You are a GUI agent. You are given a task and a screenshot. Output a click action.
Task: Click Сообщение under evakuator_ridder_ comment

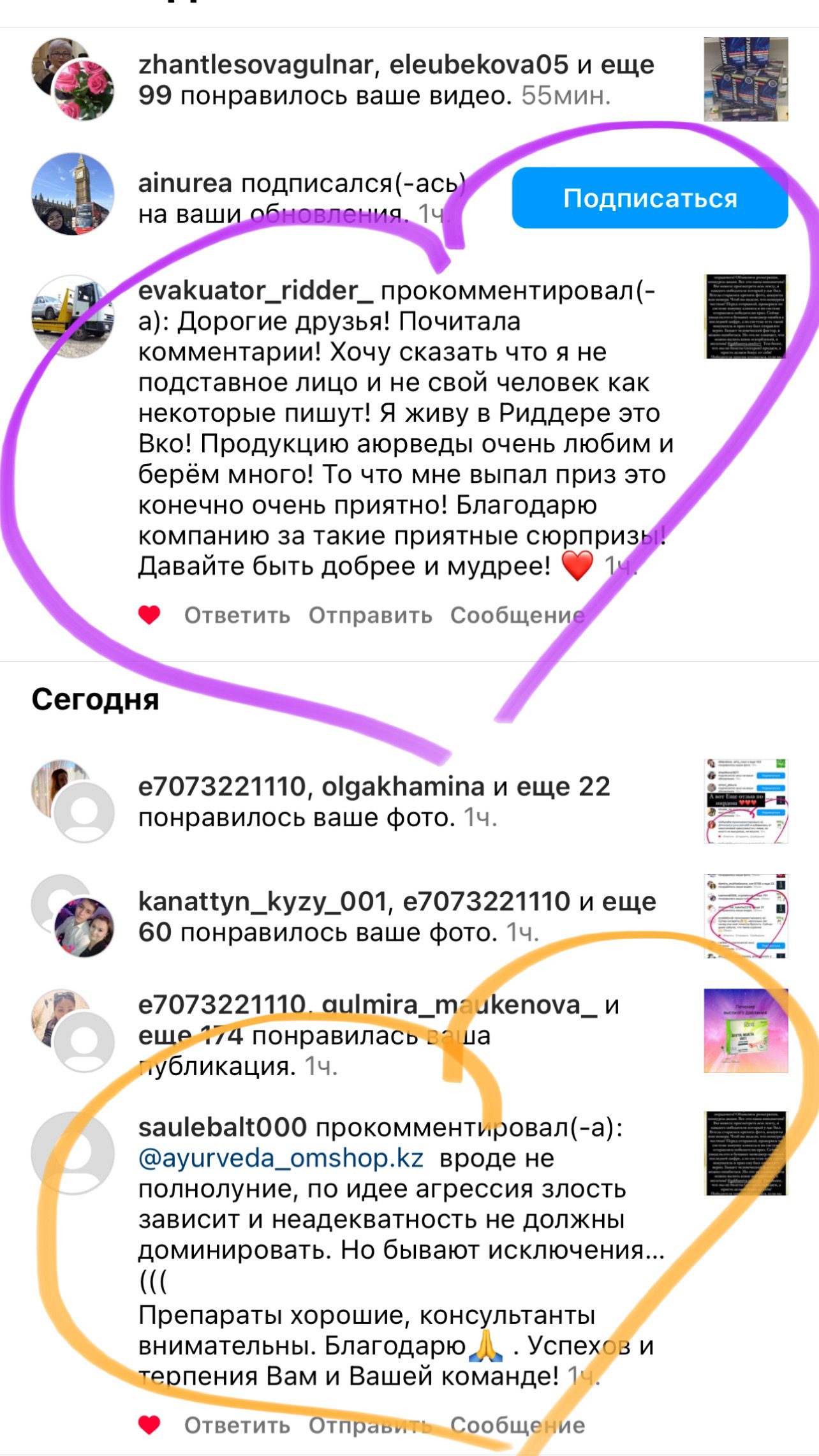pyautogui.click(x=517, y=615)
